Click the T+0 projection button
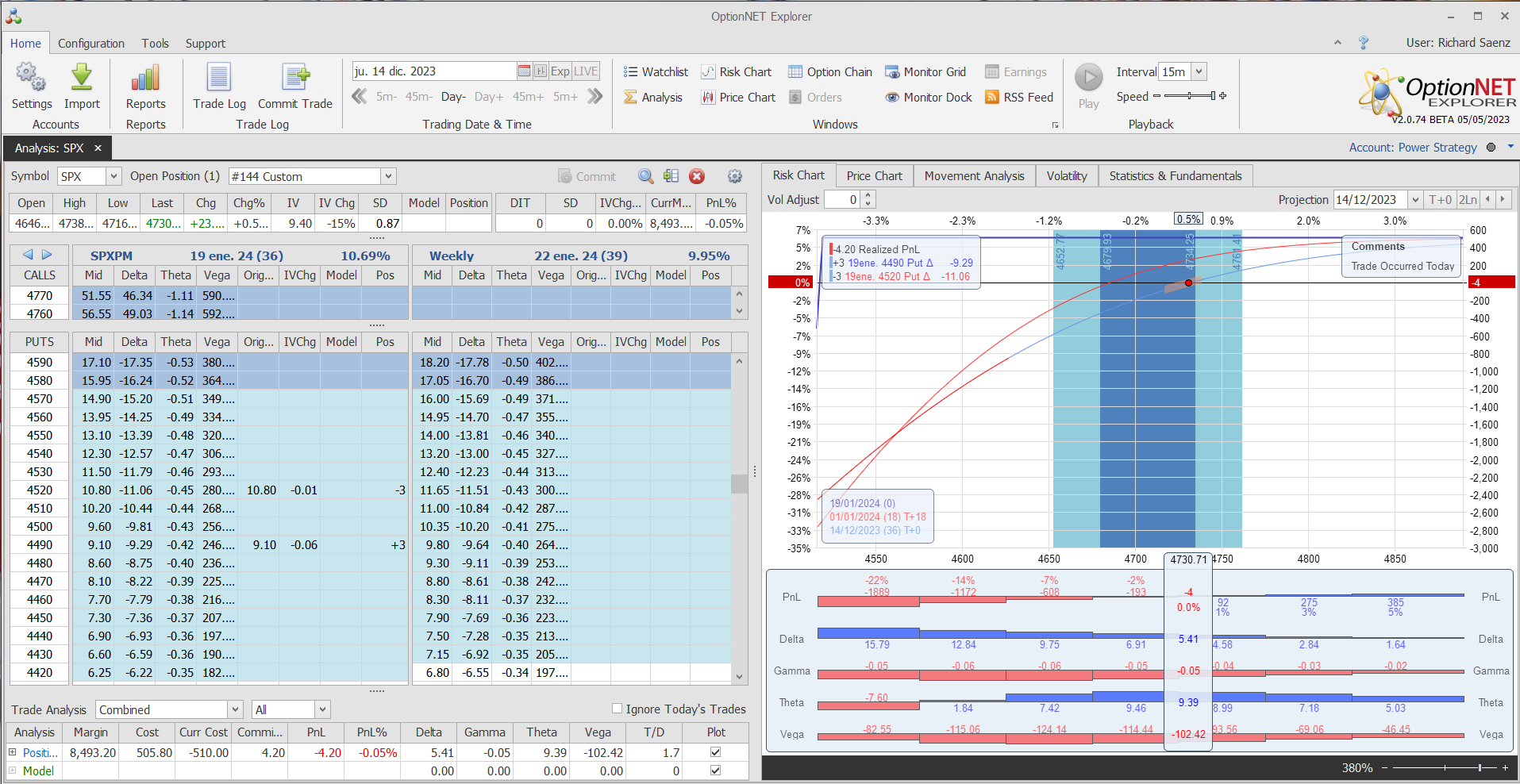Viewport: 1520px width, 784px height. coord(1439,200)
